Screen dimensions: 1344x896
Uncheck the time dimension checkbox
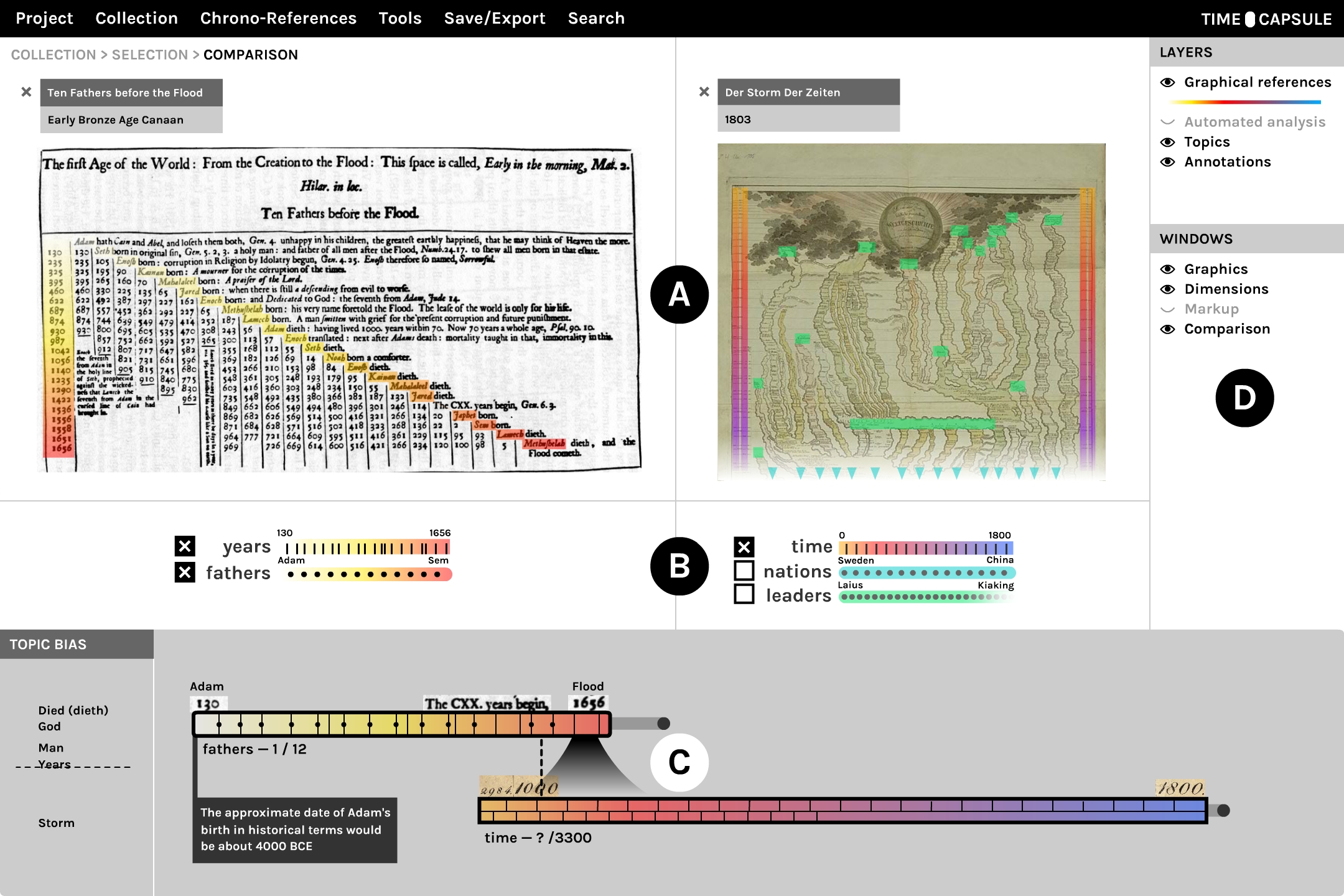tap(744, 547)
